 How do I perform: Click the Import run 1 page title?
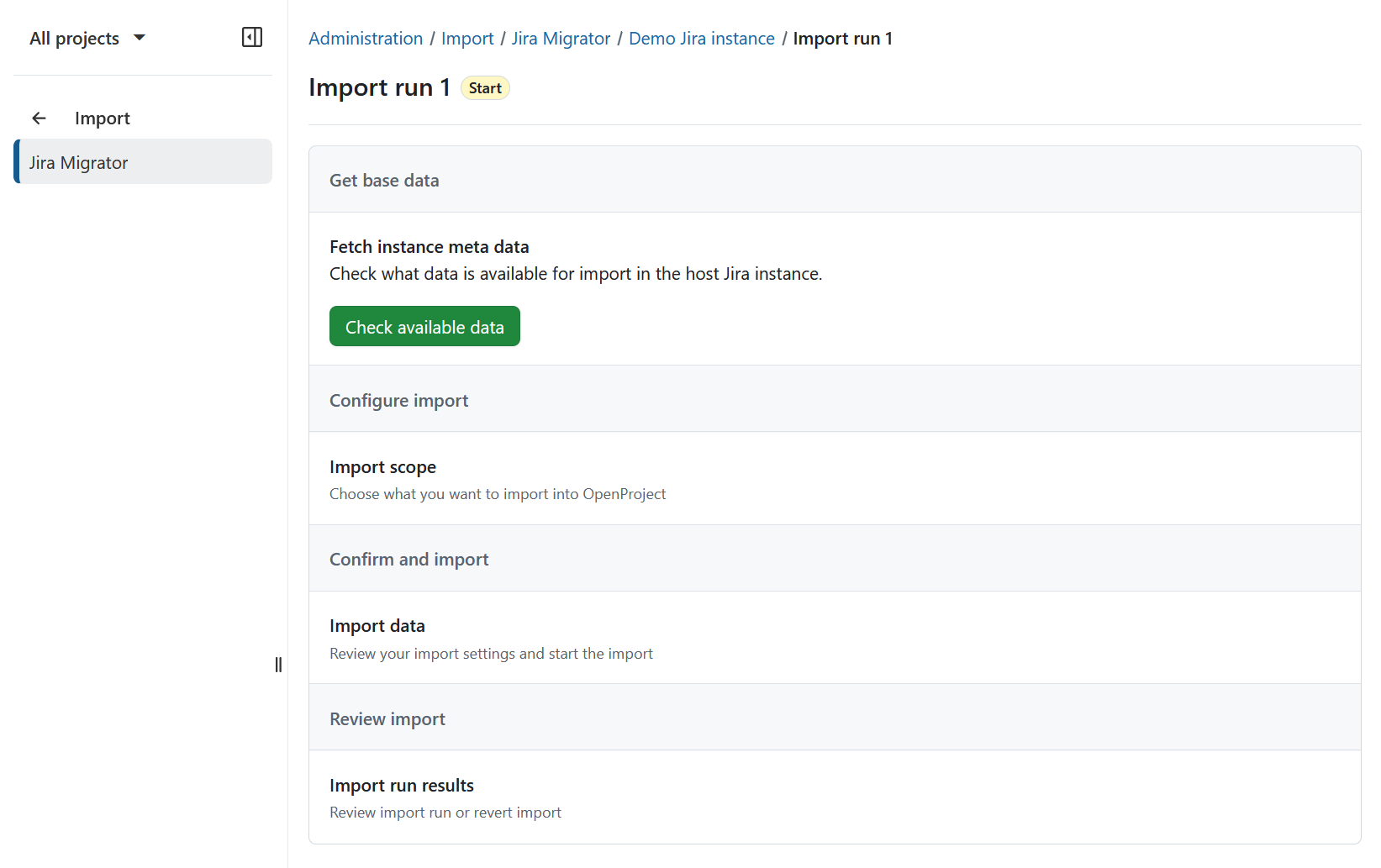tap(380, 87)
